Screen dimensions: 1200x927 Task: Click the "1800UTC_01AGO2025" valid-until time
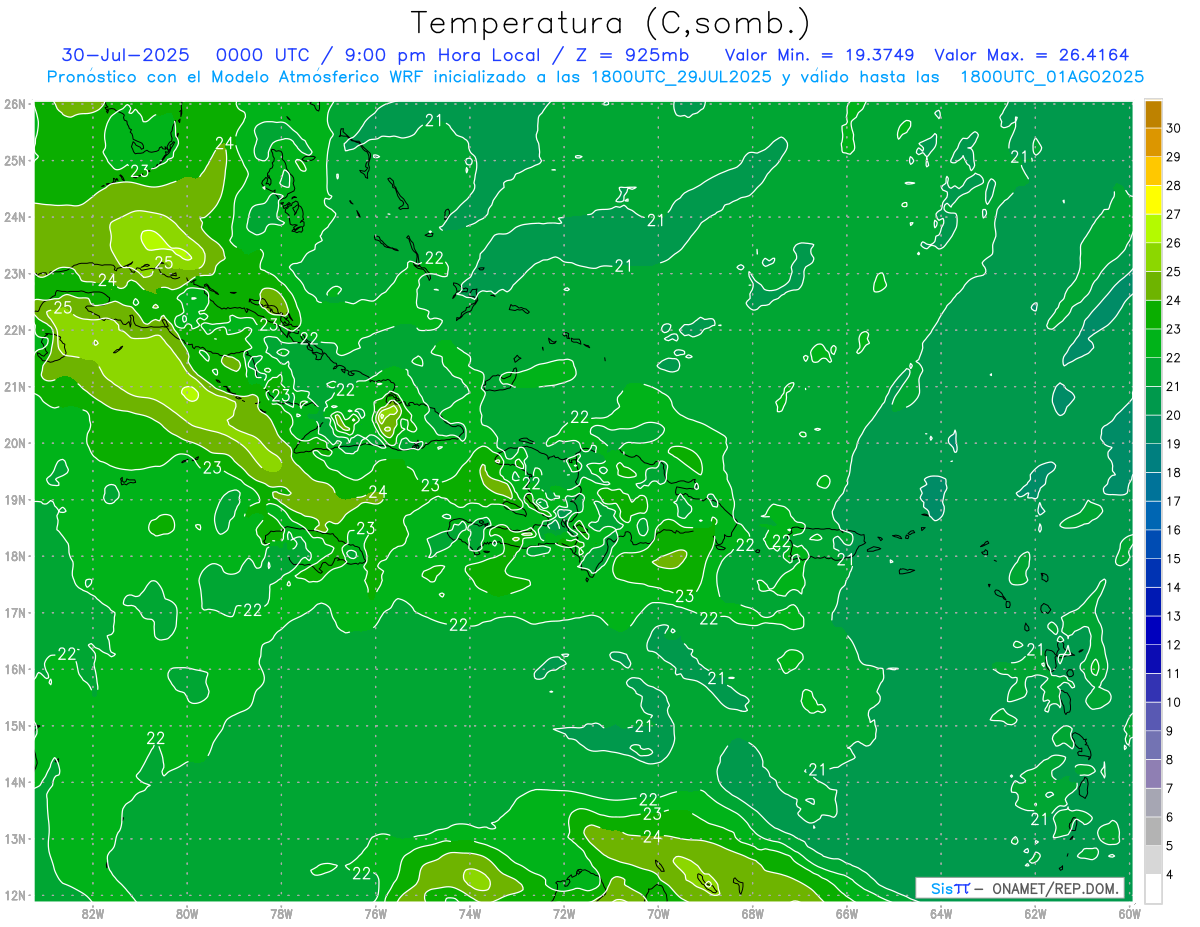point(1052,77)
